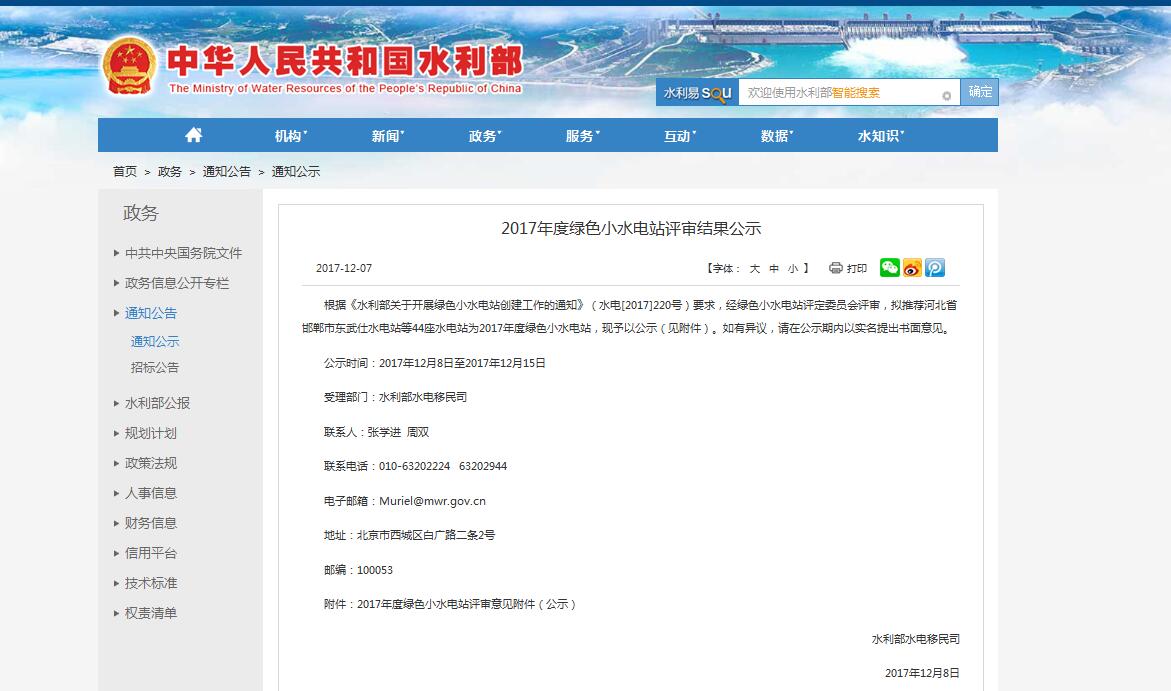Image resolution: width=1171 pixels, height=691 pixels.
Task: Open the 政务 navigation menu
Action: 484,136
